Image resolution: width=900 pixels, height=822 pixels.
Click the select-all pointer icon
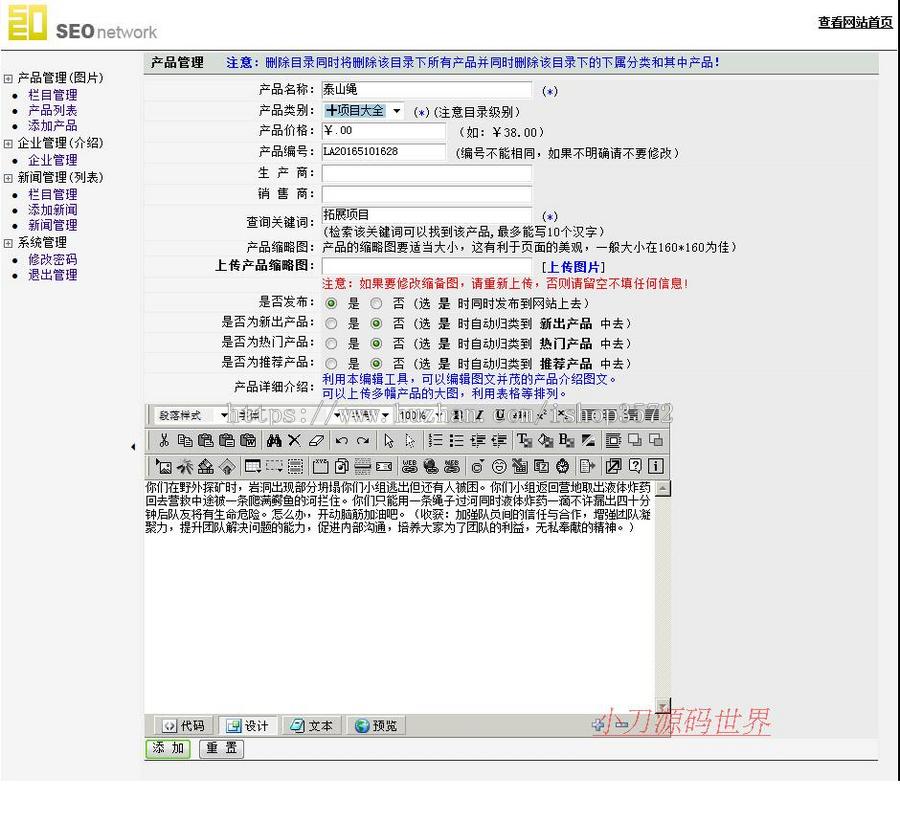(389, 440)
